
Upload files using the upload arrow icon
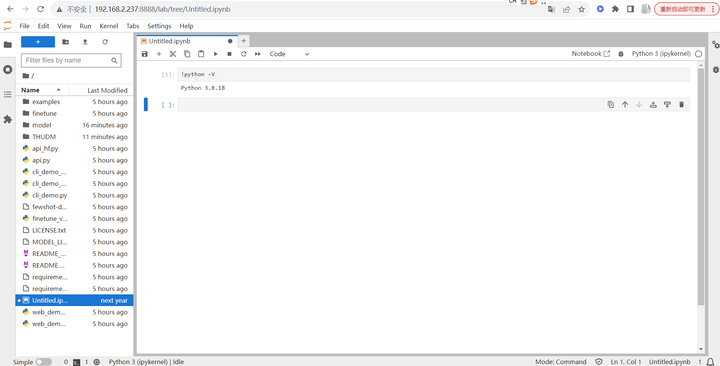pos(85,42)
